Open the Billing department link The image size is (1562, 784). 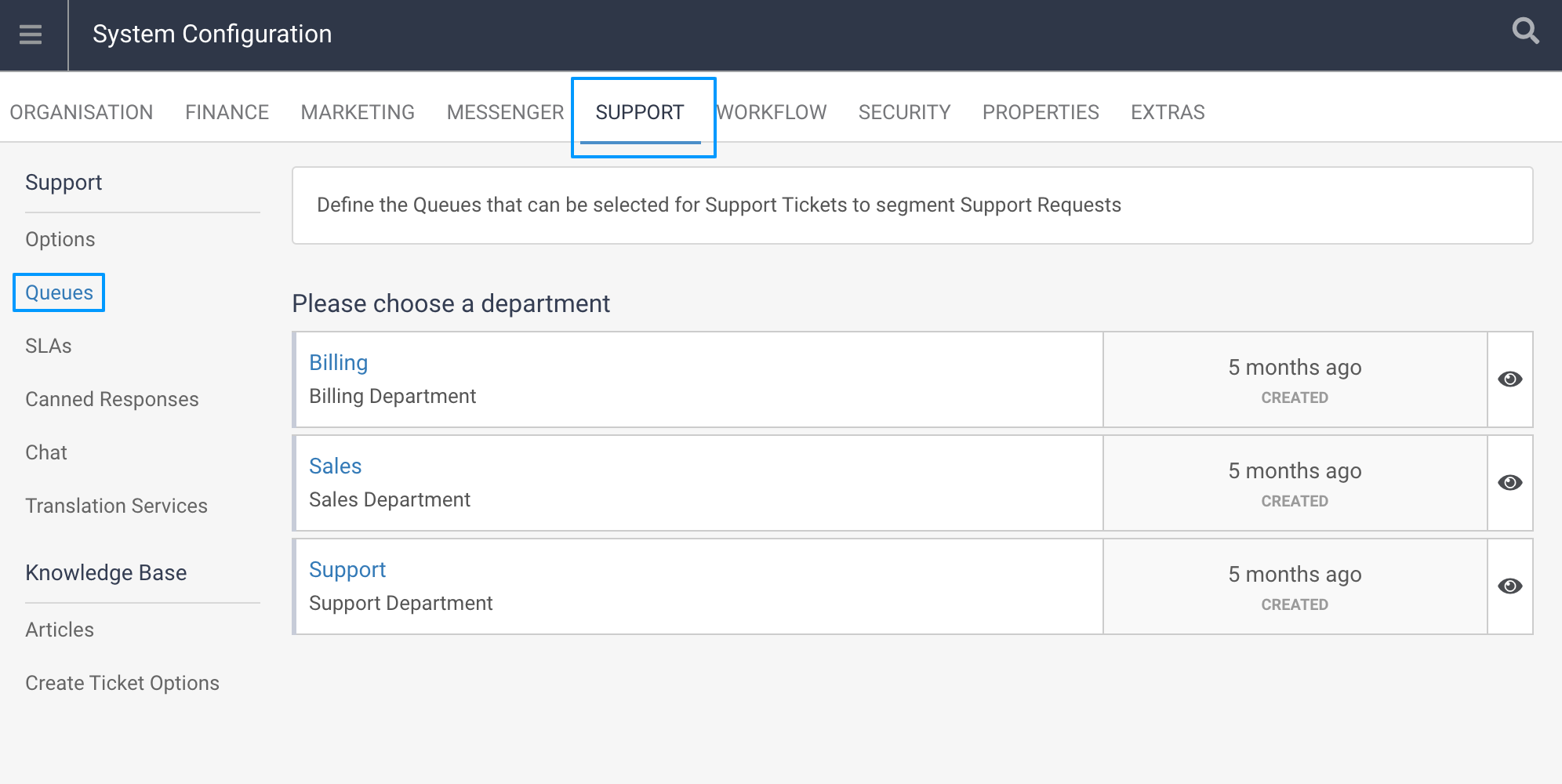[338, 362]
